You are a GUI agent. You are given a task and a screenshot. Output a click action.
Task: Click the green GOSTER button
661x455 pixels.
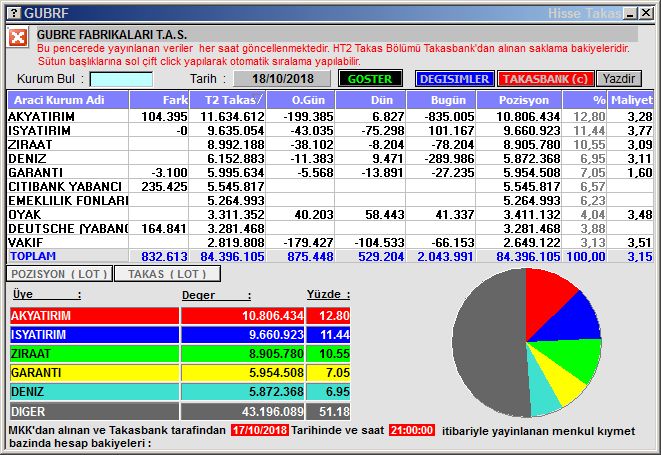tap(370, 79)
